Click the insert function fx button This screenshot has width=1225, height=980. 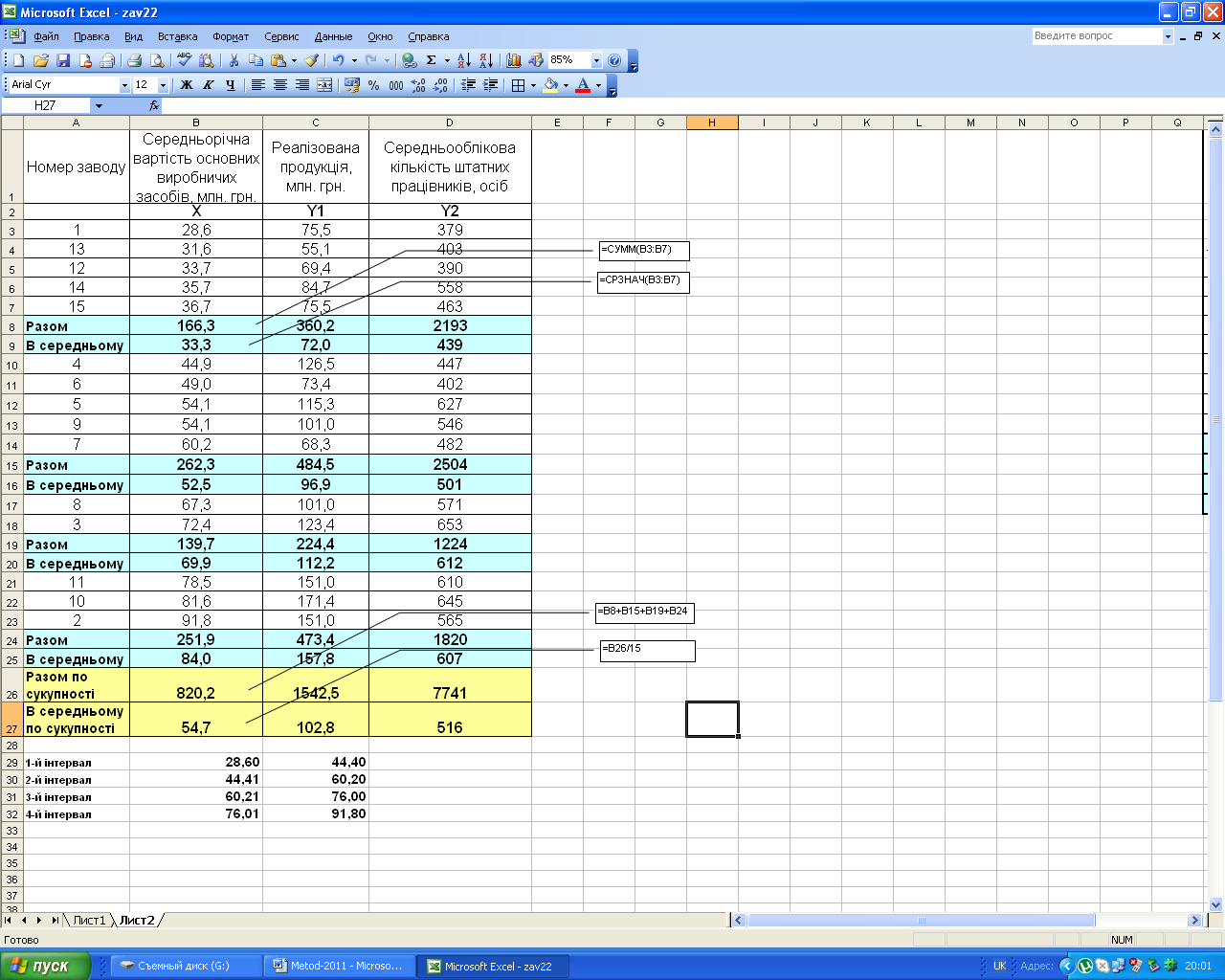click(154, 105)
